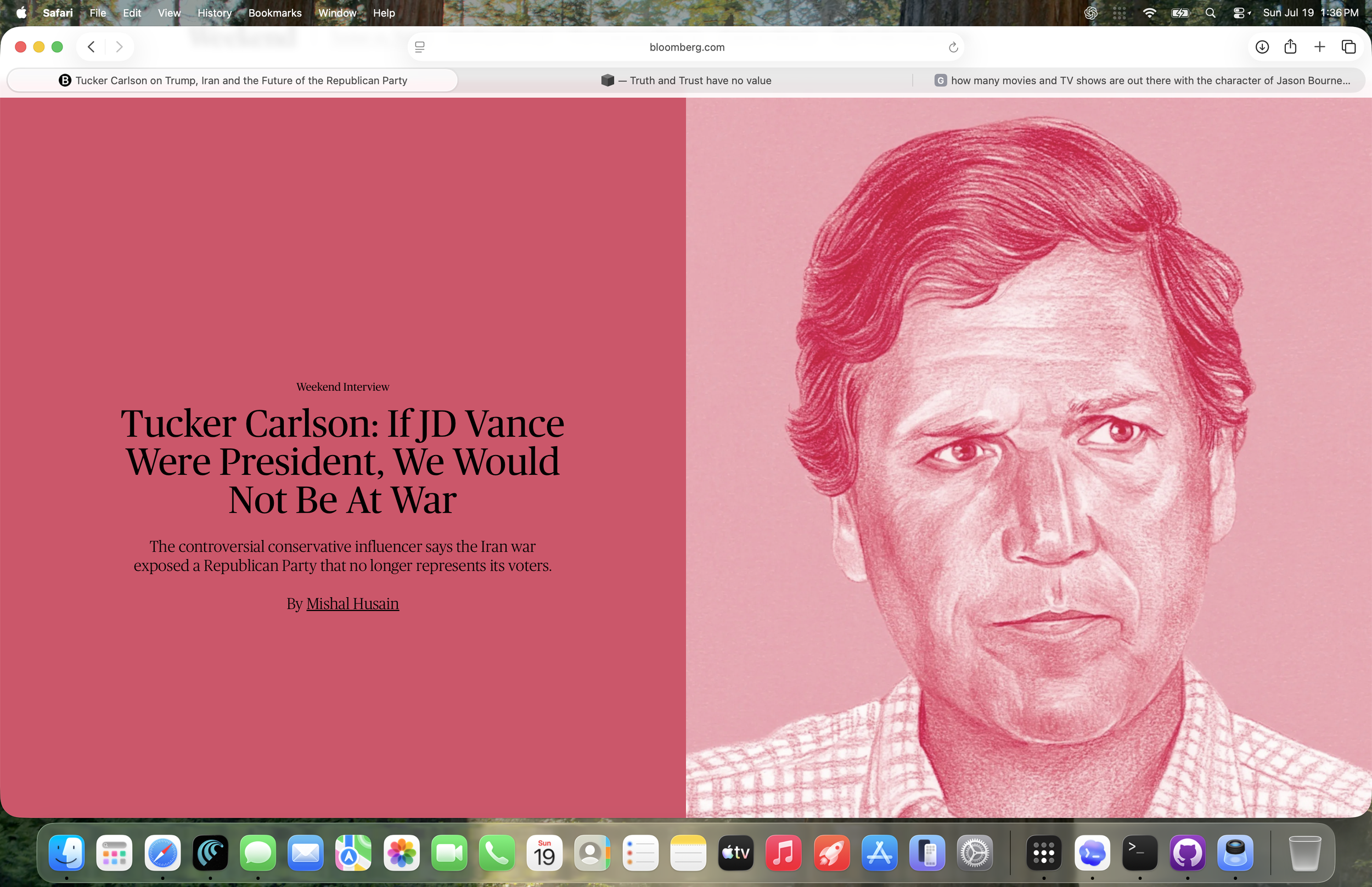
Task: Open the Share sheet in Safari
Action: (x=1290, y=47)
